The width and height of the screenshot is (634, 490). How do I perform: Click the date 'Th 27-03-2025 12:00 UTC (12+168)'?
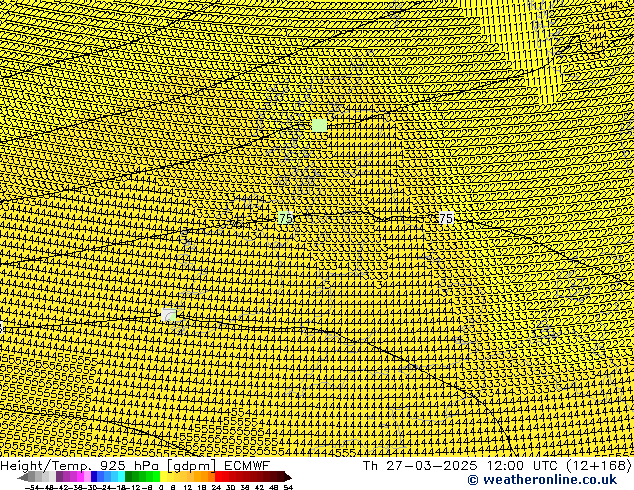point(497,466)
